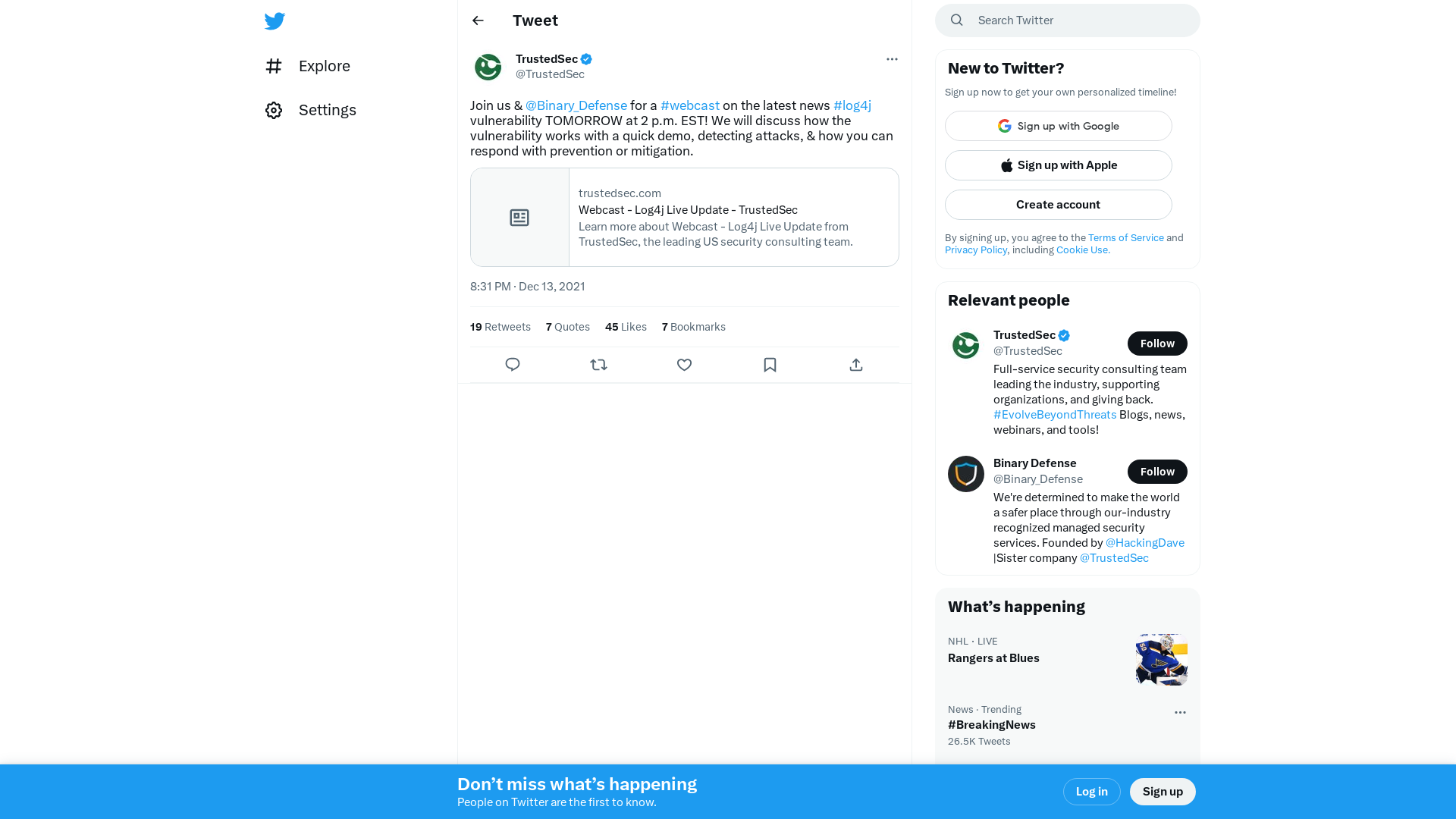Screen dimensions: 1456x819
Task: Open Settings from the sidebar
Action: click(310, 110)
